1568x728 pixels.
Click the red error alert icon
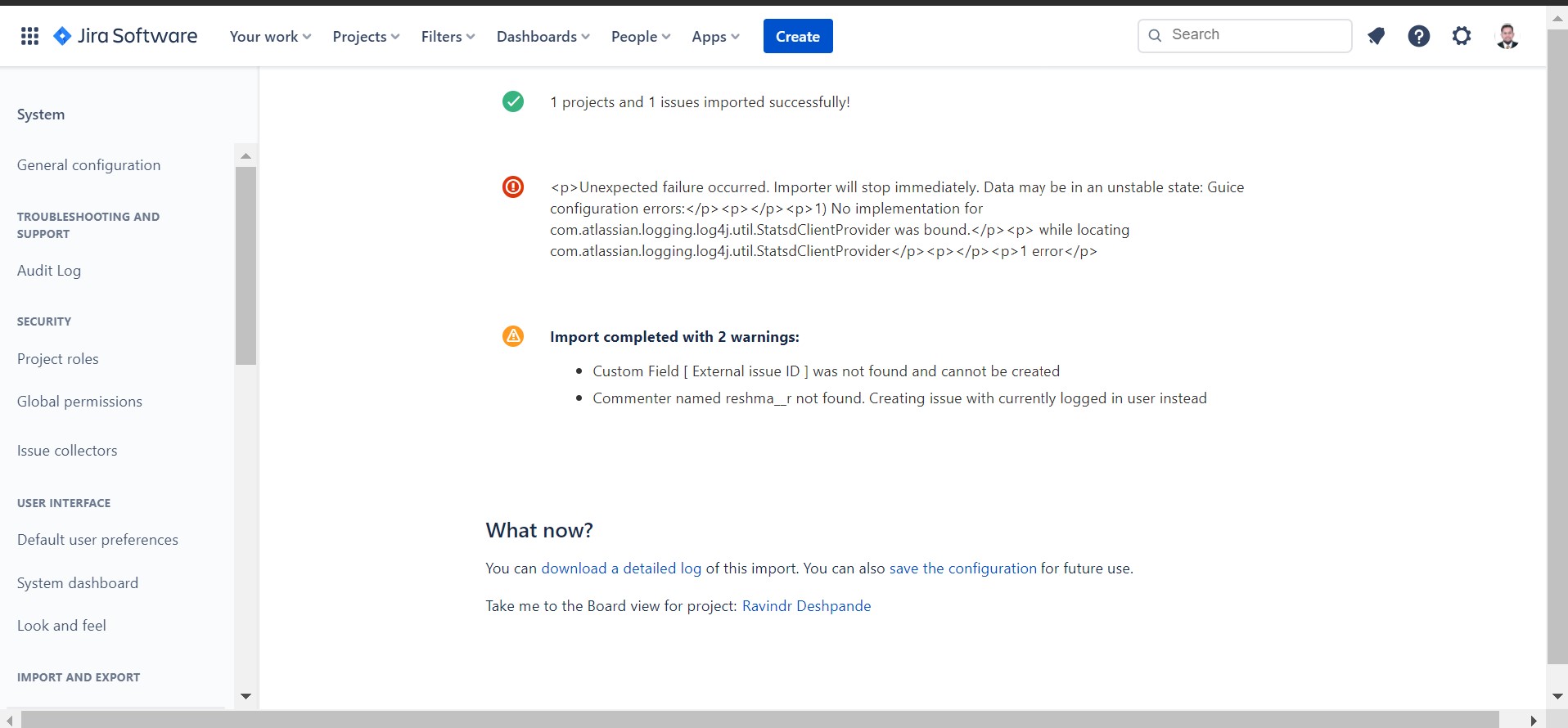[513, 186]
